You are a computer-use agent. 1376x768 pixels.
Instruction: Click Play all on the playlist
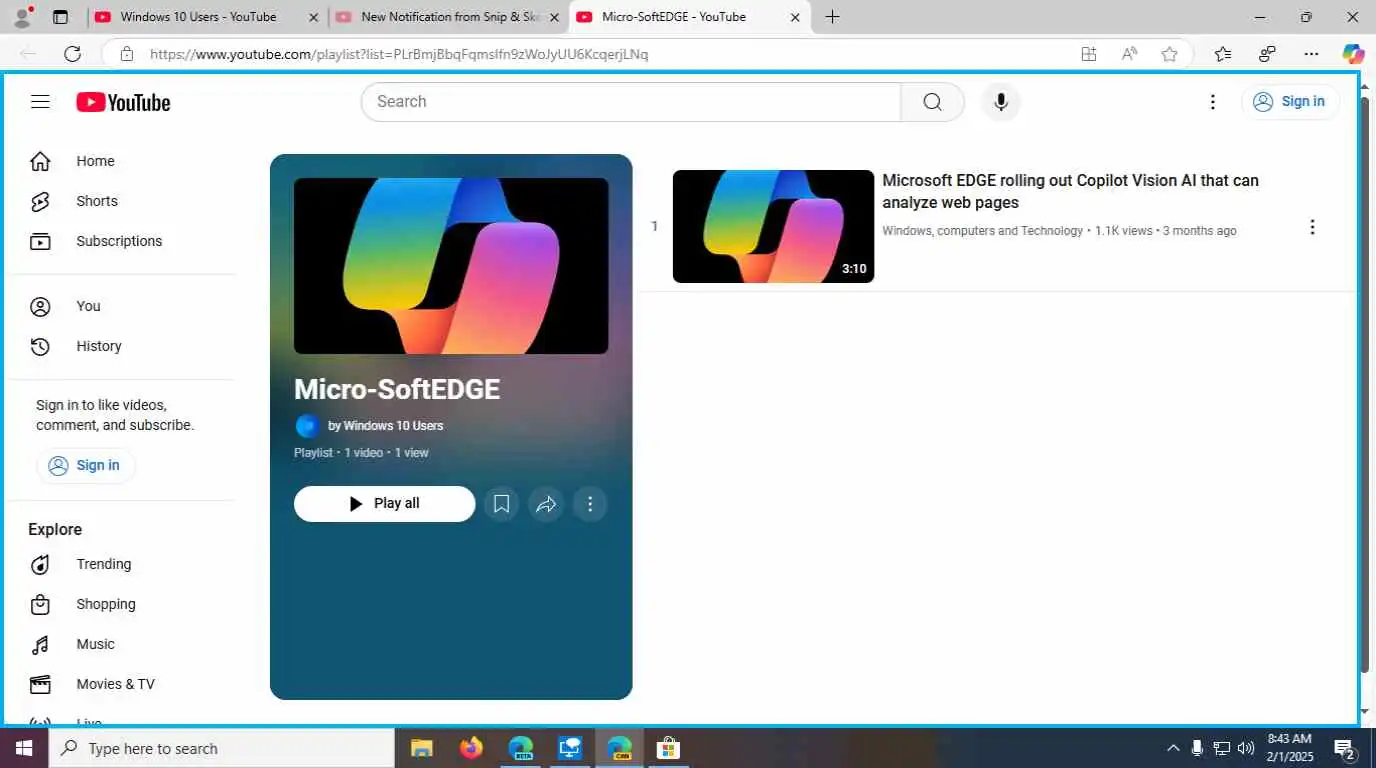tap(384, 504)
